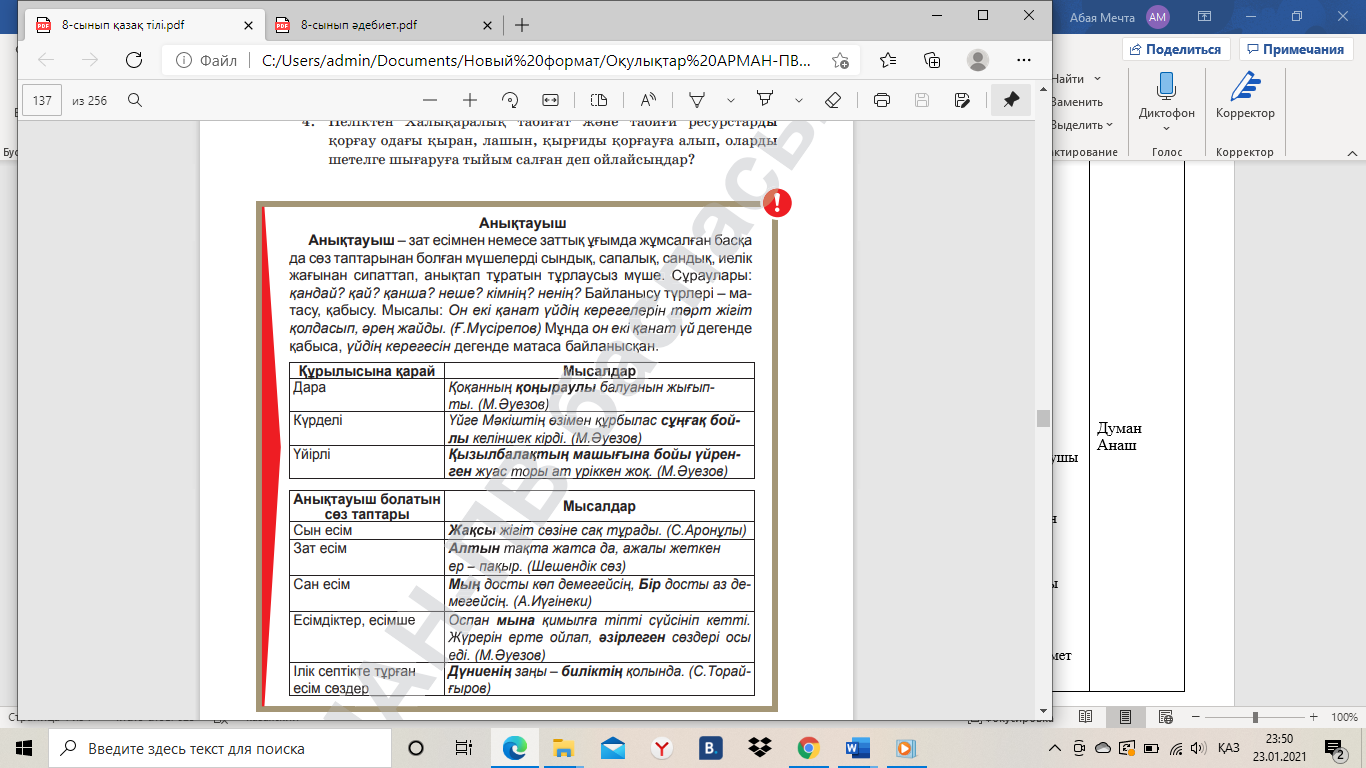Viewport: 1366px width, 768px height.
Task: Zoom in the PDF with plus icon
Action: pos(470,100)
